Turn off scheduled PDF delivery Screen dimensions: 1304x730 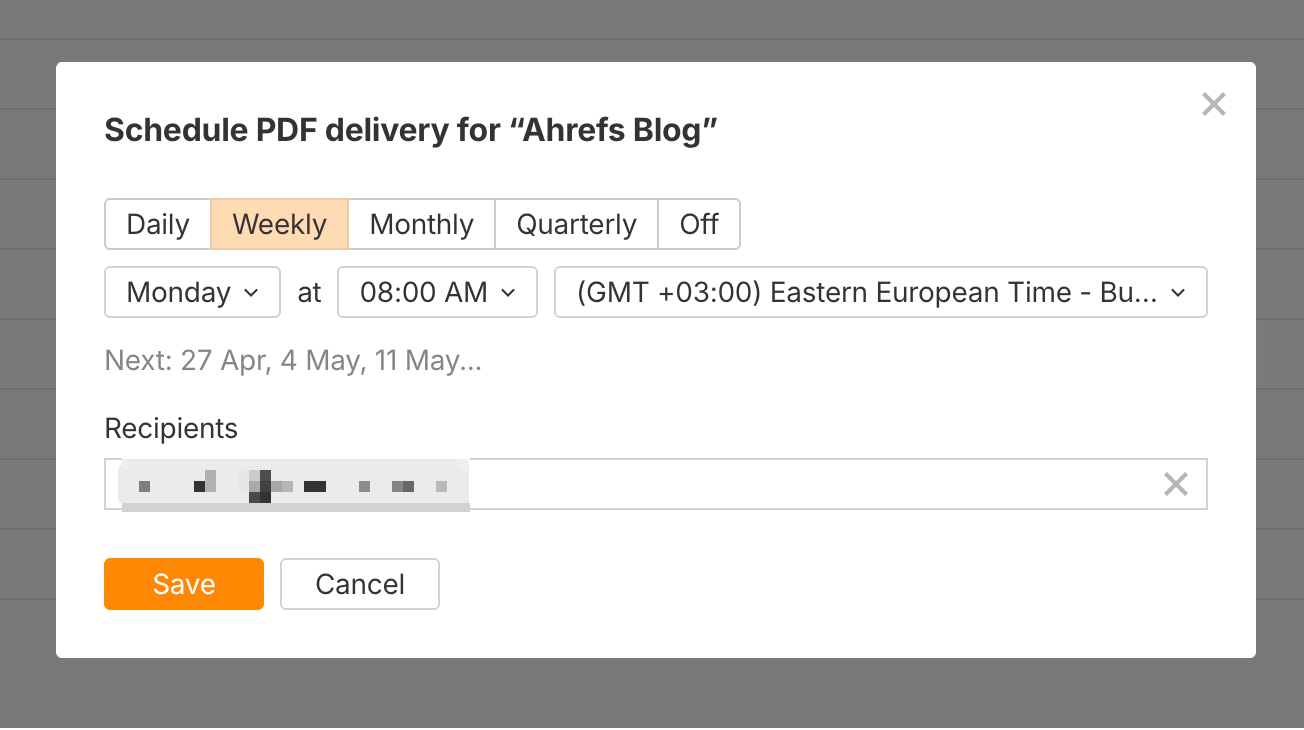click(698, 224)
